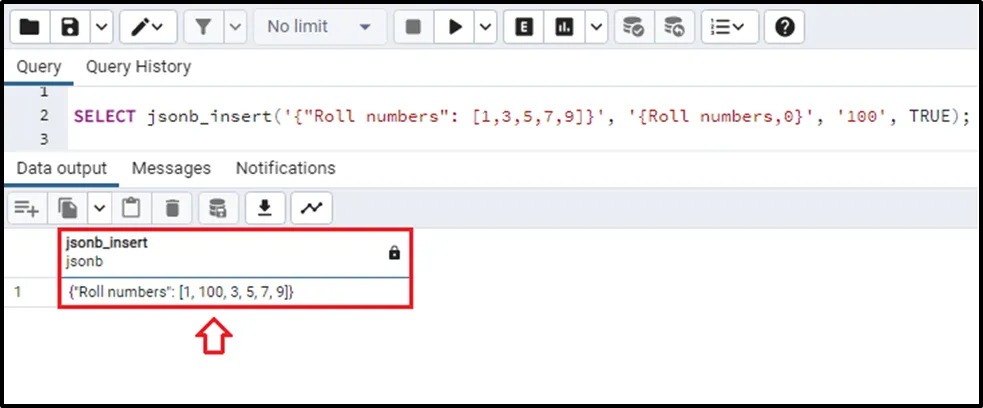Roll back the current transaction
Viewport: 983px width, 408px height.
[674, 27]
